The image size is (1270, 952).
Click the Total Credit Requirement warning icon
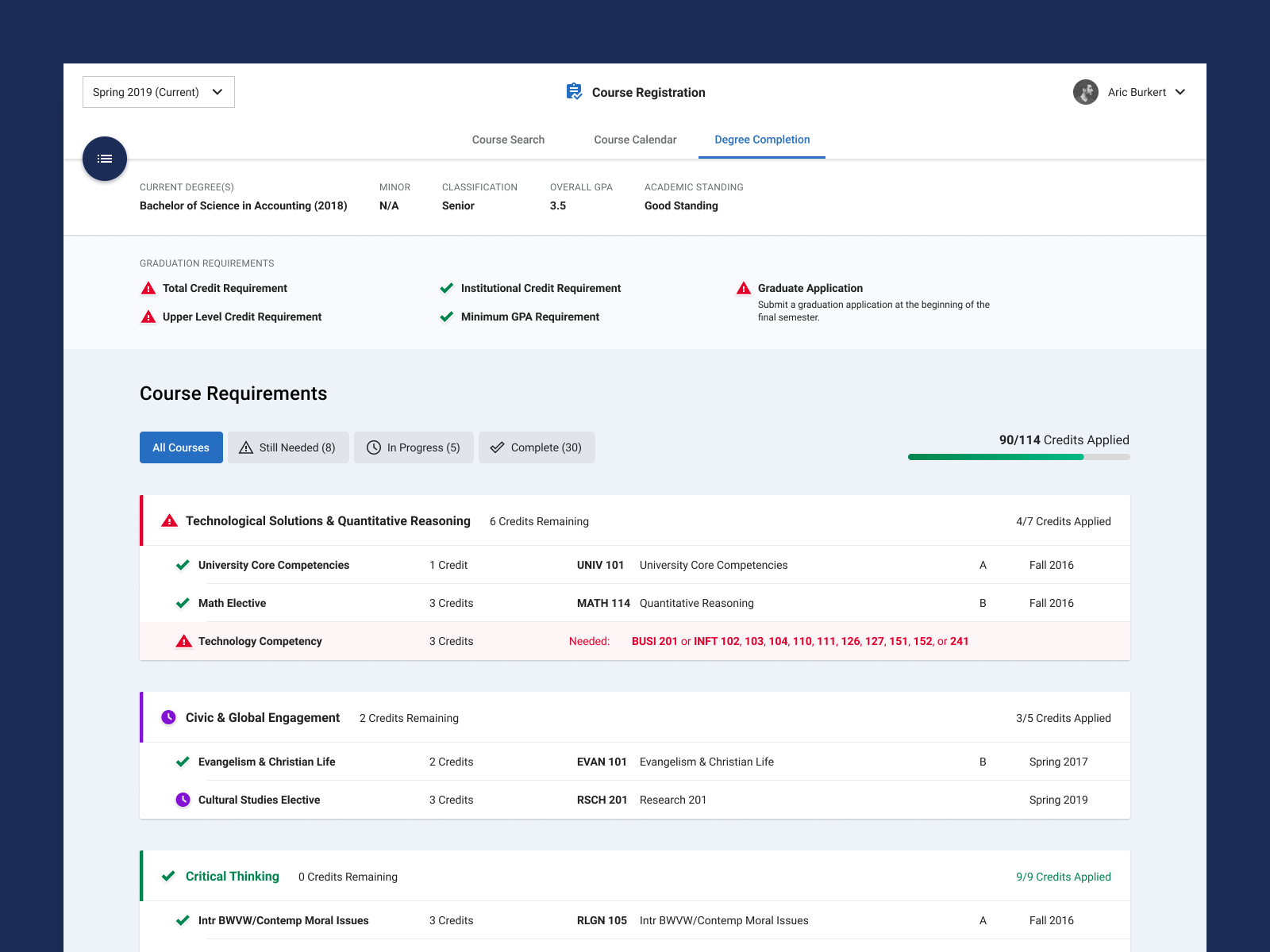[148, 289]
